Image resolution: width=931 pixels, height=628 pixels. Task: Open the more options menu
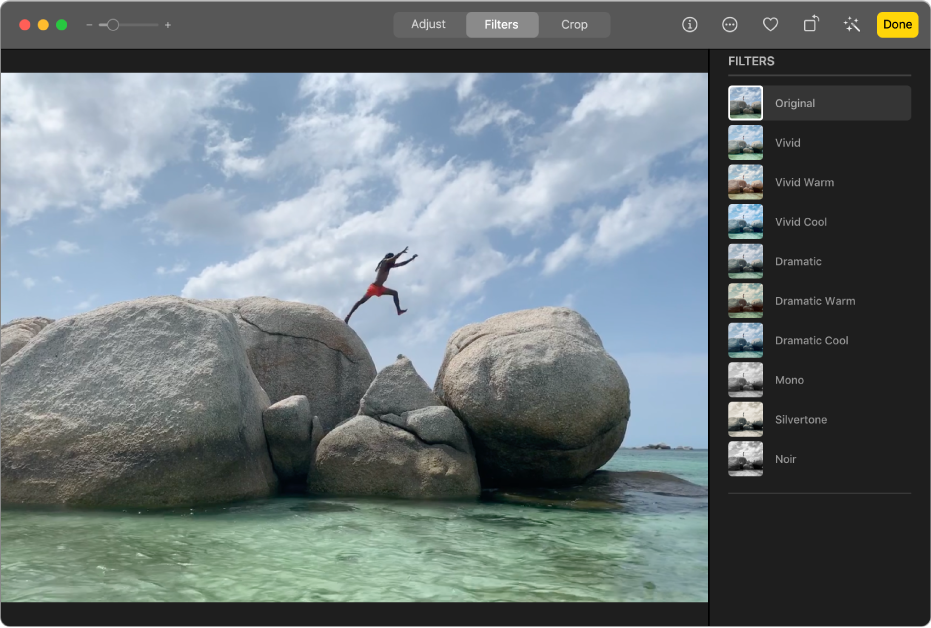tap(730, 24)
